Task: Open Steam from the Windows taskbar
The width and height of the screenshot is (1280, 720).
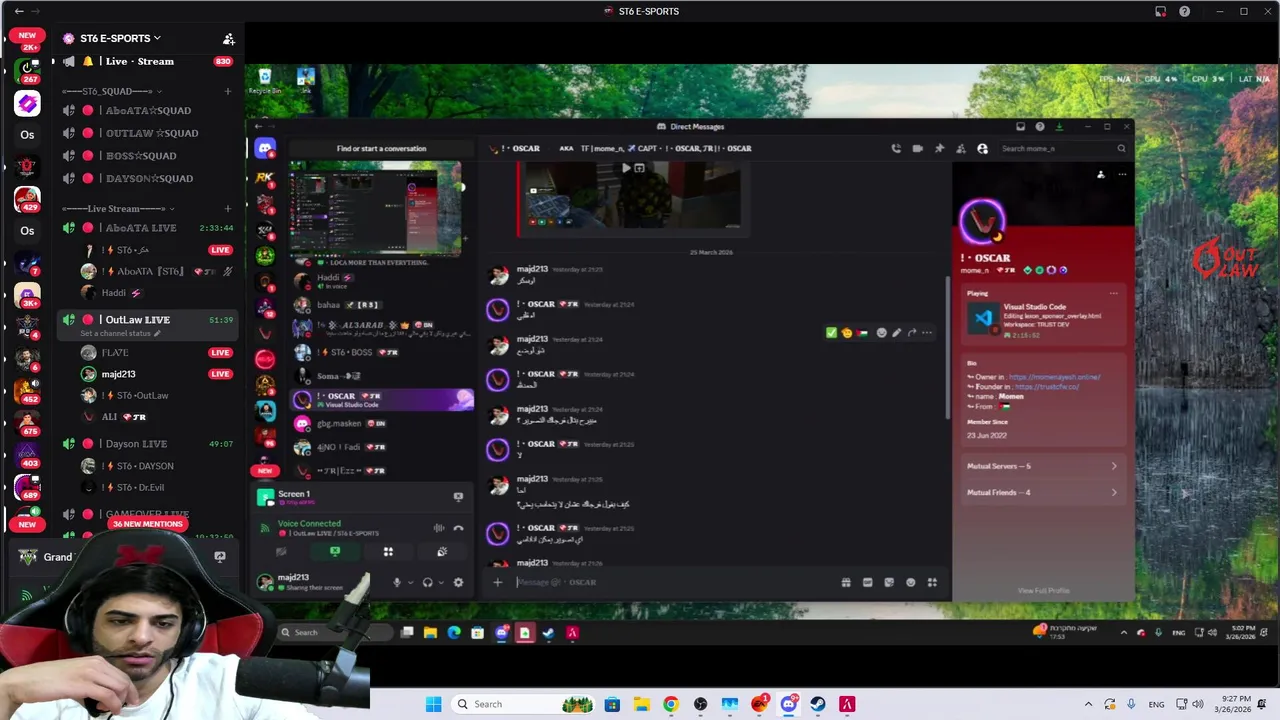Action: click(818, 704)
